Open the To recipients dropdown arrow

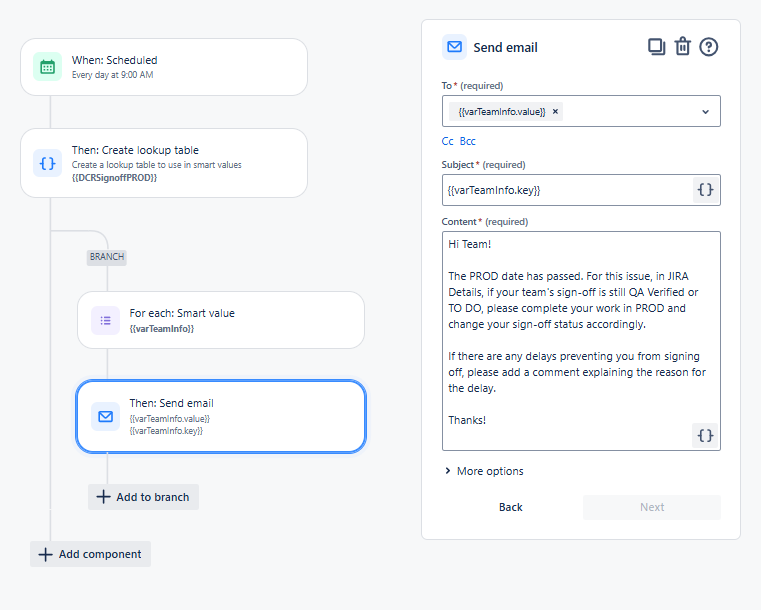tap(705, 112)
